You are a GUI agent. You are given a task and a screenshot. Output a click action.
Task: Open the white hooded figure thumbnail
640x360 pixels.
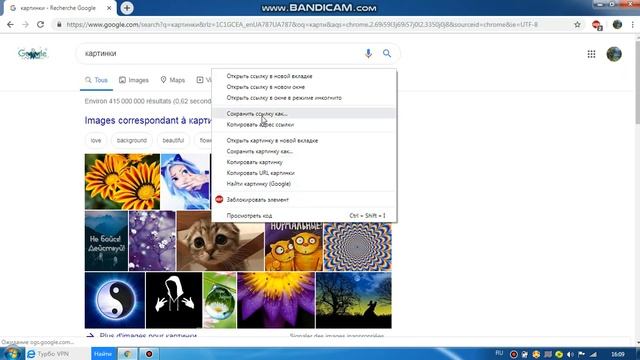tap(174, 300)
